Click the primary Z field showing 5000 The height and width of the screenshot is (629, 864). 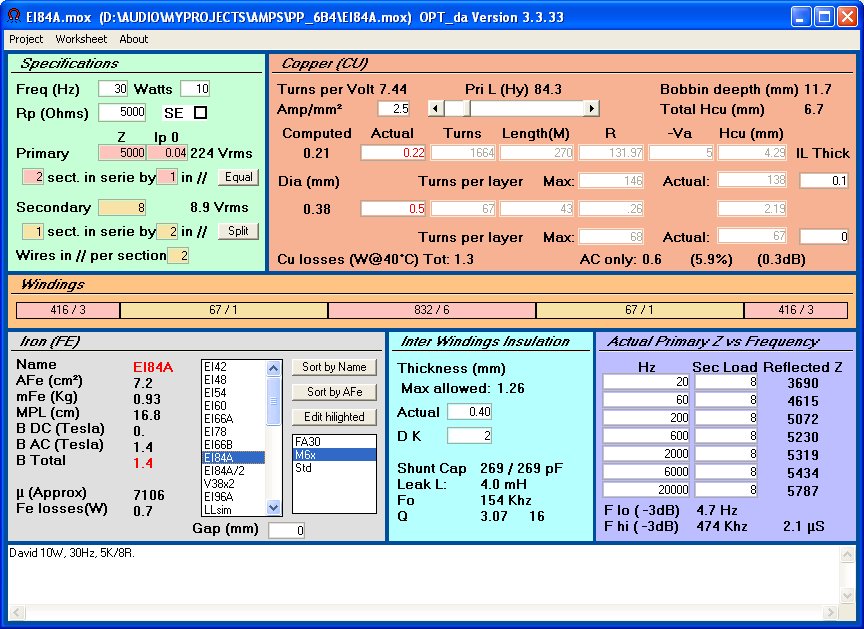[x=122, y=153]
